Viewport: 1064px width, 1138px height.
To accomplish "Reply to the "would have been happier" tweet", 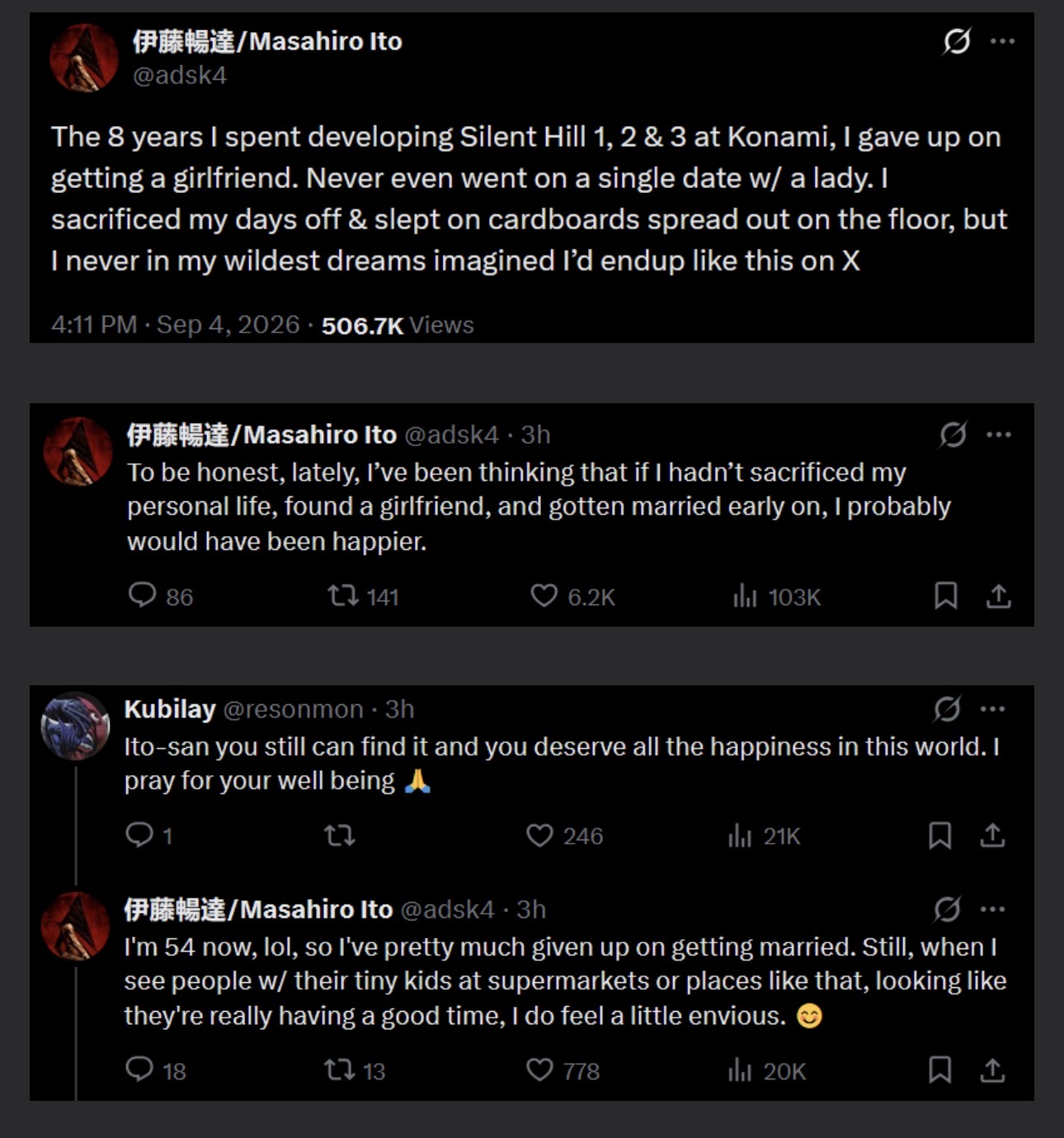I will (x=142, y=595).
